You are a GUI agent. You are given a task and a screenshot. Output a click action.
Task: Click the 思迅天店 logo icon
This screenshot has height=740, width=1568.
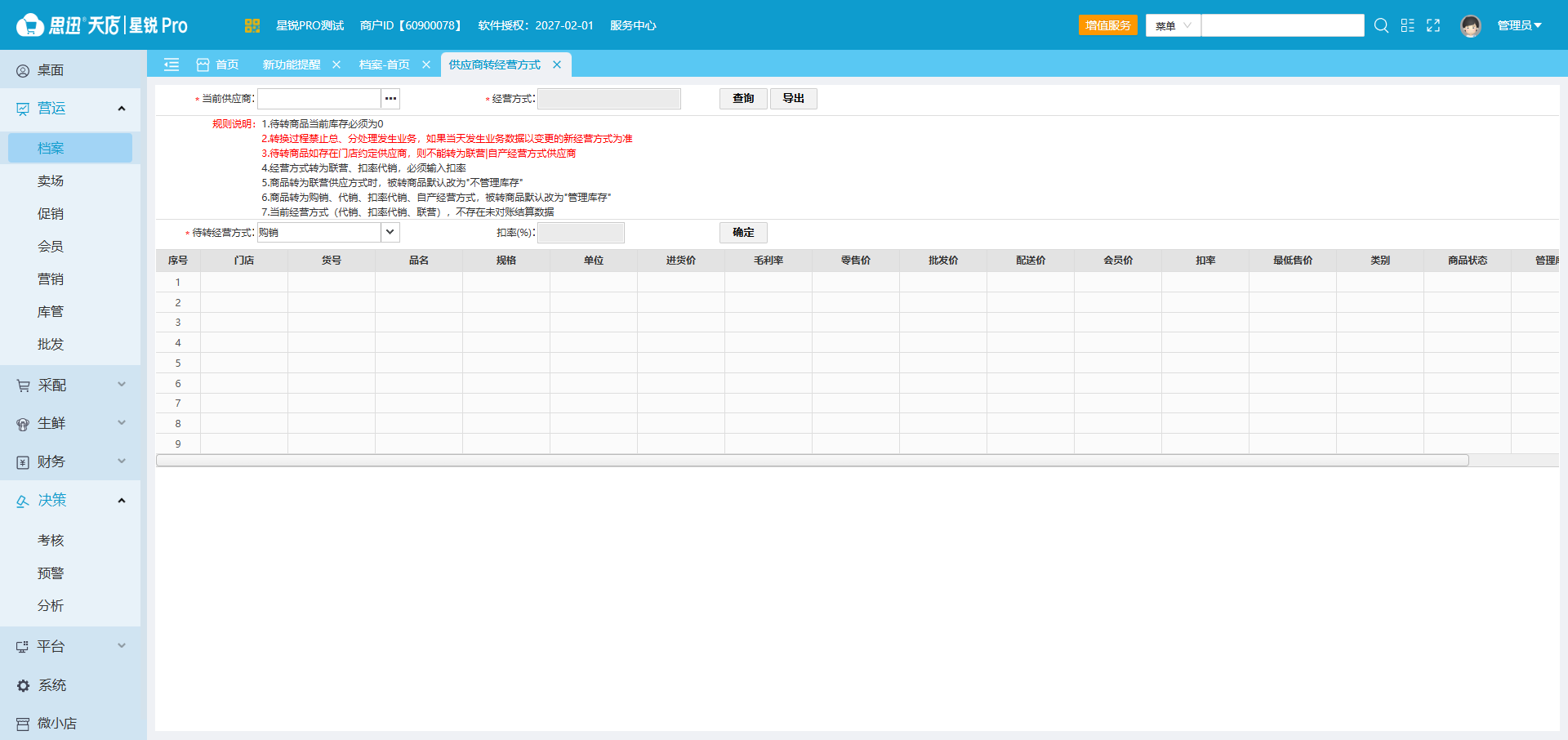tap(29, 25)
